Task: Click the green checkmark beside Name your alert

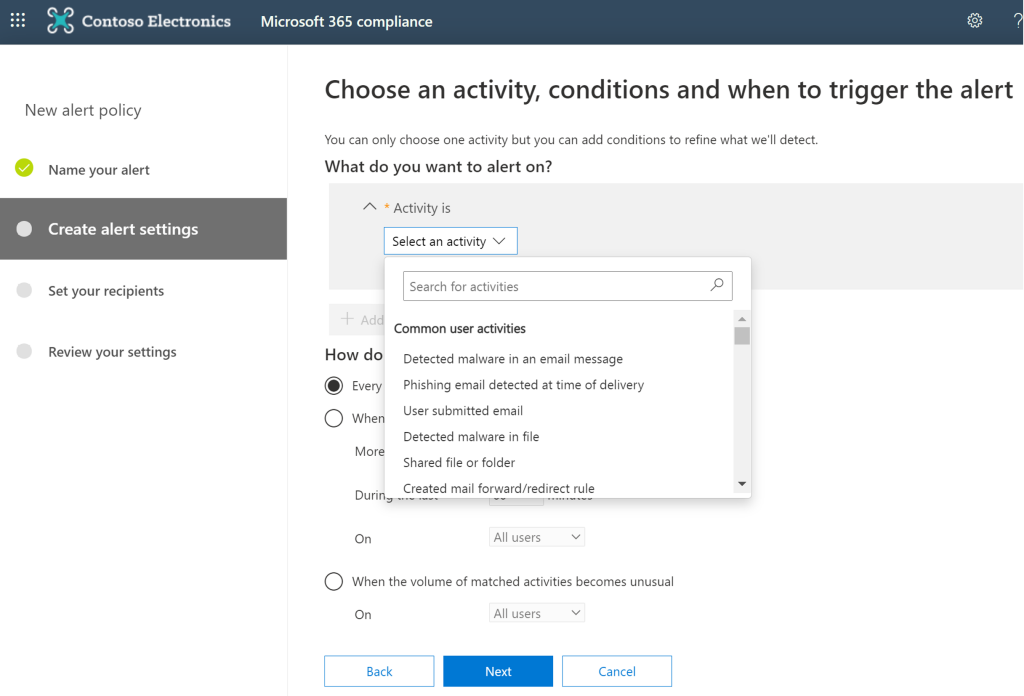Action: pos(24,168)
